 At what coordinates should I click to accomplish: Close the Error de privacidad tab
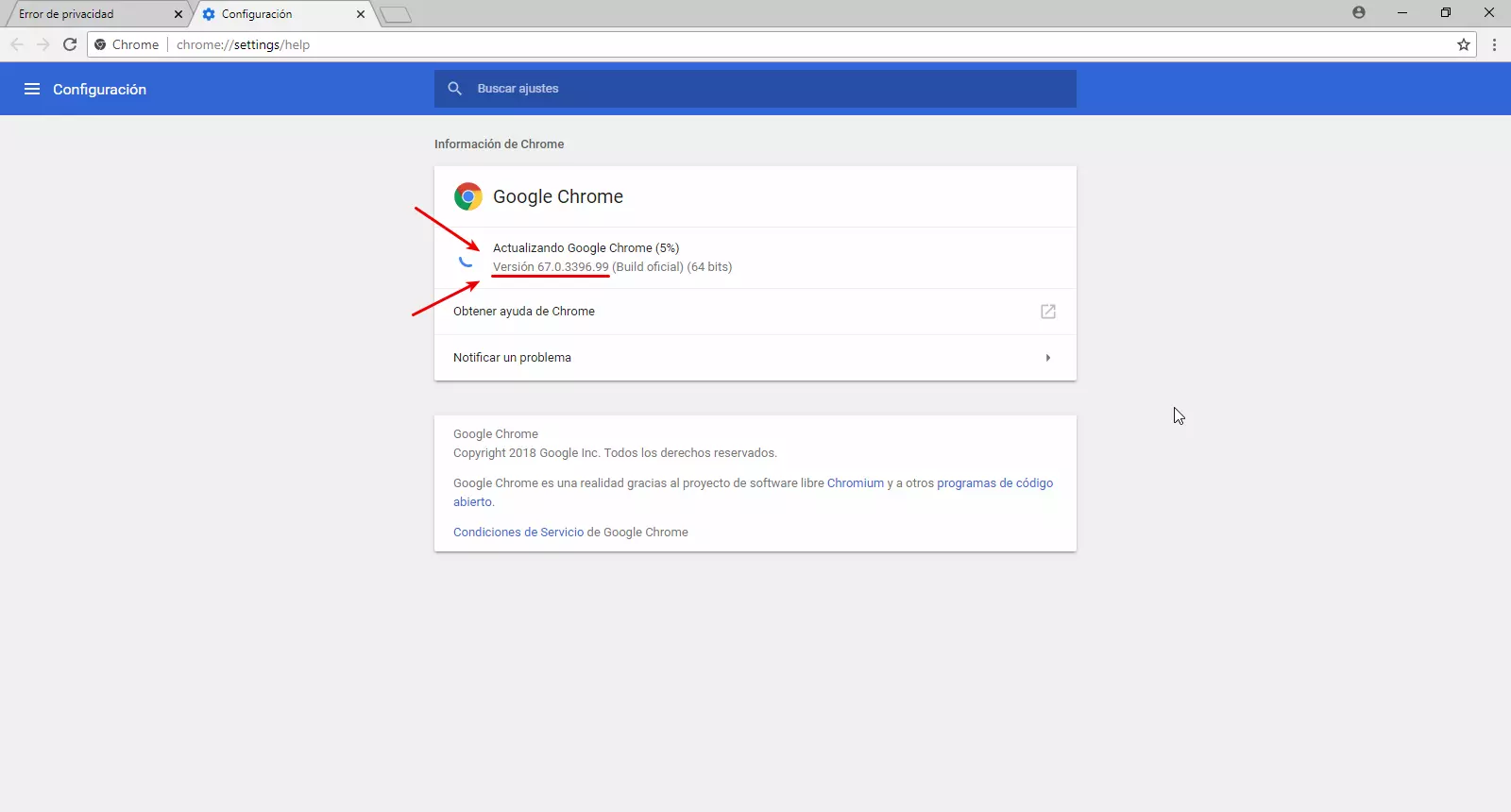(178, 14)
